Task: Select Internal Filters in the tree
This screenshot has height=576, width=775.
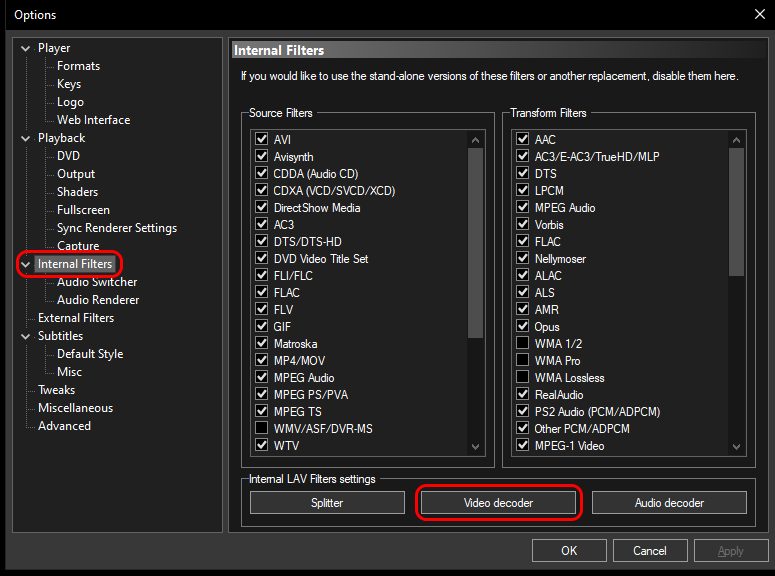Action: coord(75,264)
